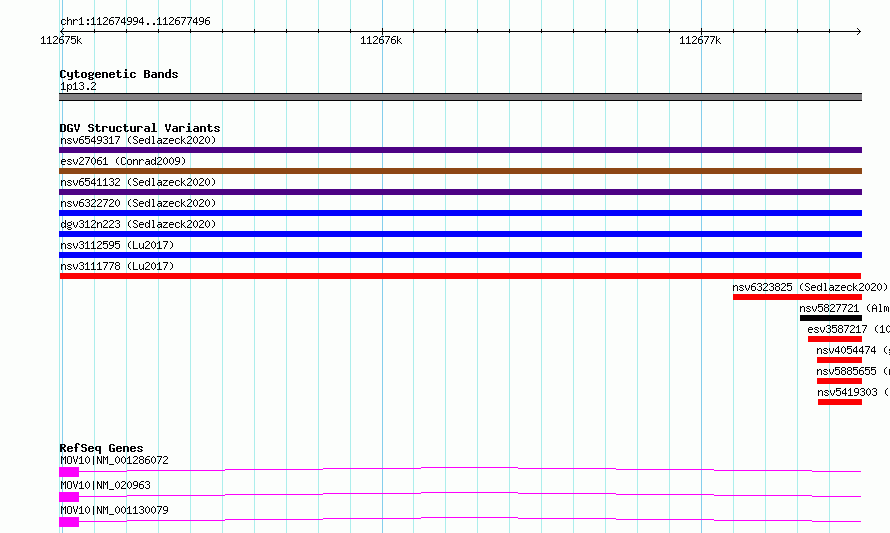Click the red bar under nsv6323825
This screenshot has height=533, width=890.
click(797, 297)
